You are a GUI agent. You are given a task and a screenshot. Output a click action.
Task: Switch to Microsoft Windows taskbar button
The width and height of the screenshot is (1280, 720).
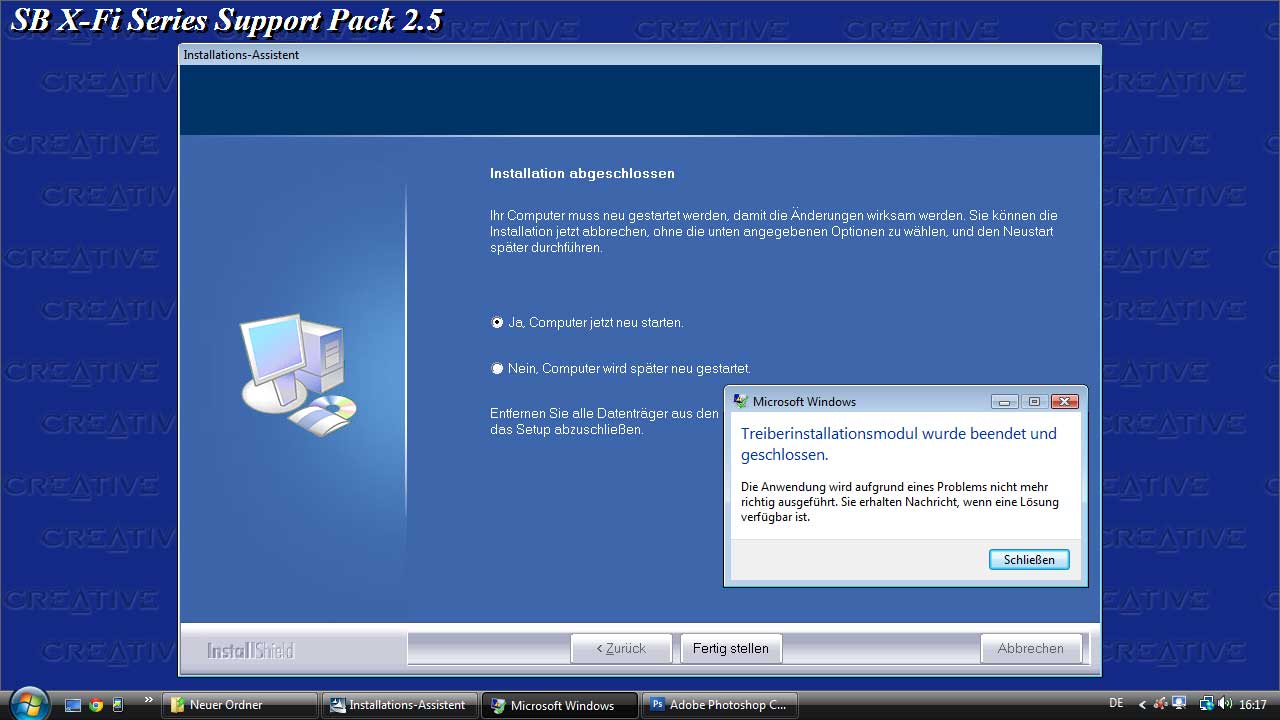pyautogui.click(x=560, y=705)
